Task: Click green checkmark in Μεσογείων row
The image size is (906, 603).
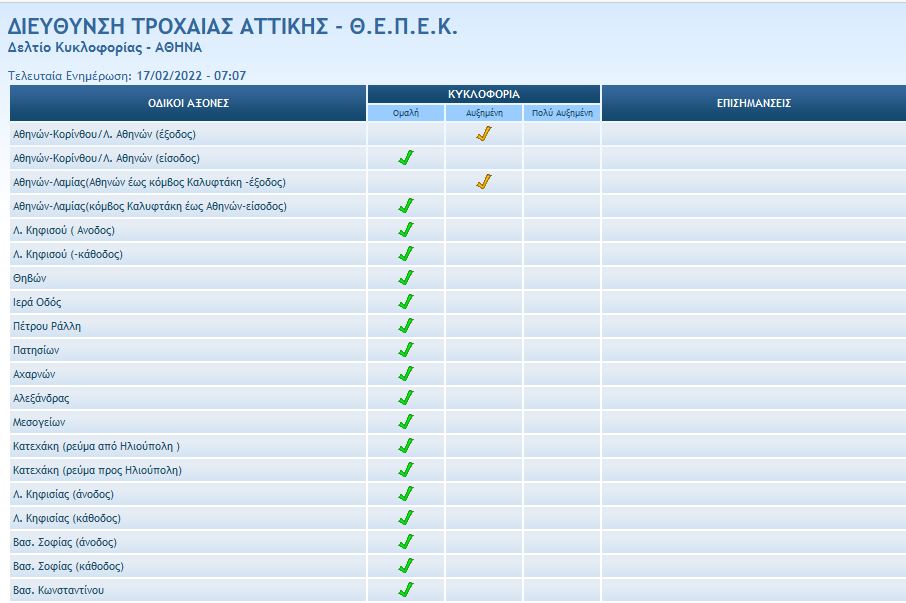Action: point(406,422)
